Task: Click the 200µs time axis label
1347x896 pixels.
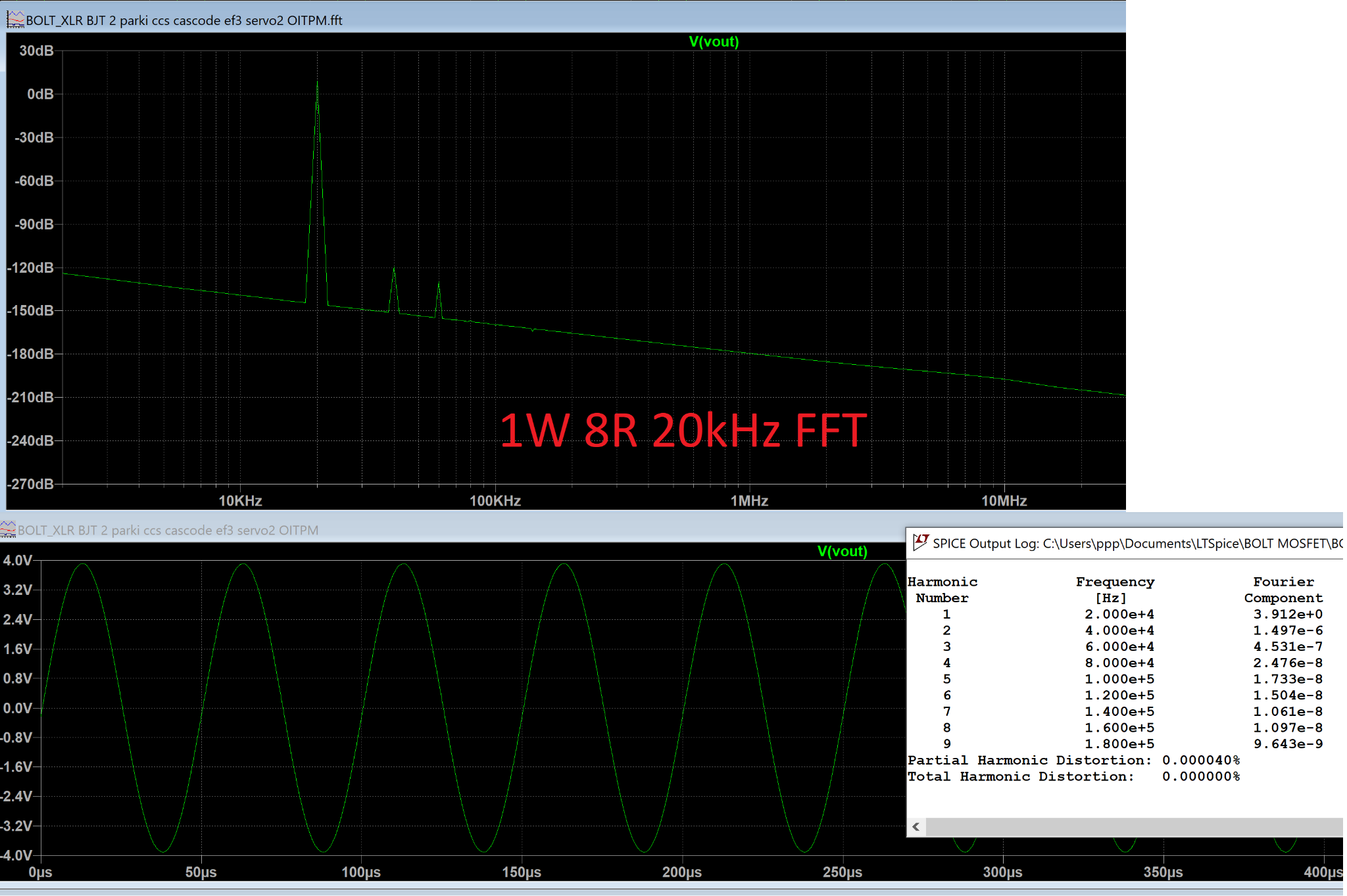Action: coord(682,872)
